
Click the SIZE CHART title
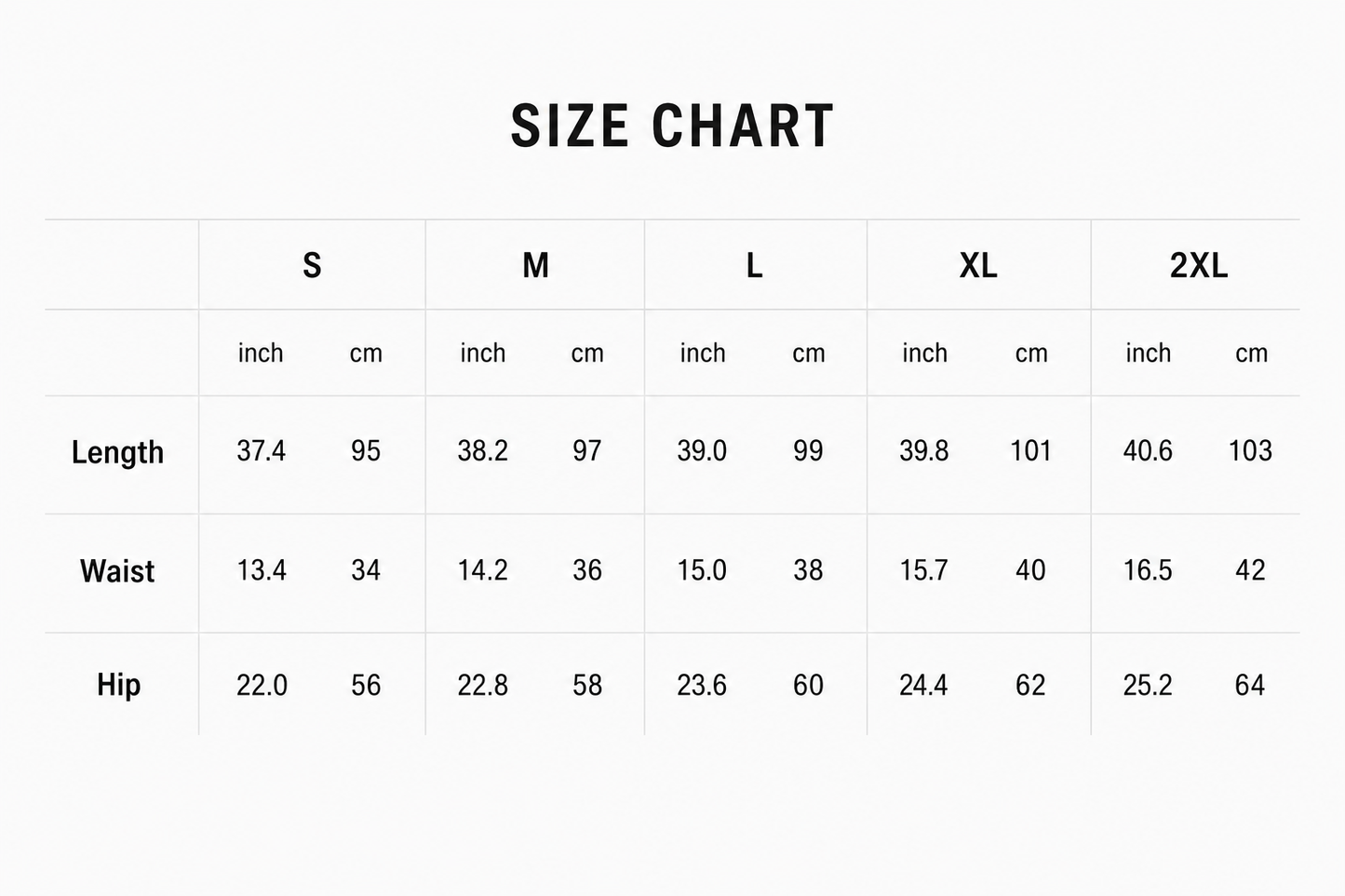[672, 126]
